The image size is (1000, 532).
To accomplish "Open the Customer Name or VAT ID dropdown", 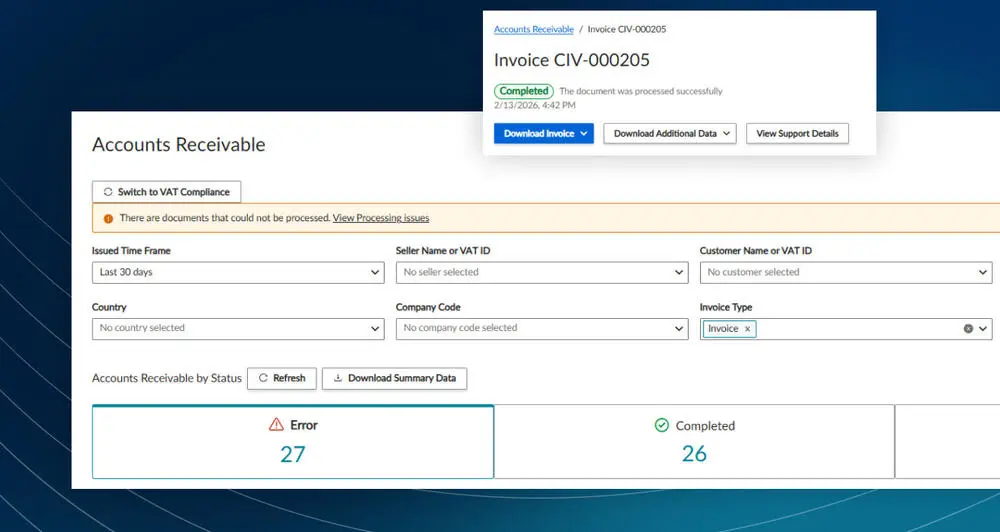I will coord(846,272).
